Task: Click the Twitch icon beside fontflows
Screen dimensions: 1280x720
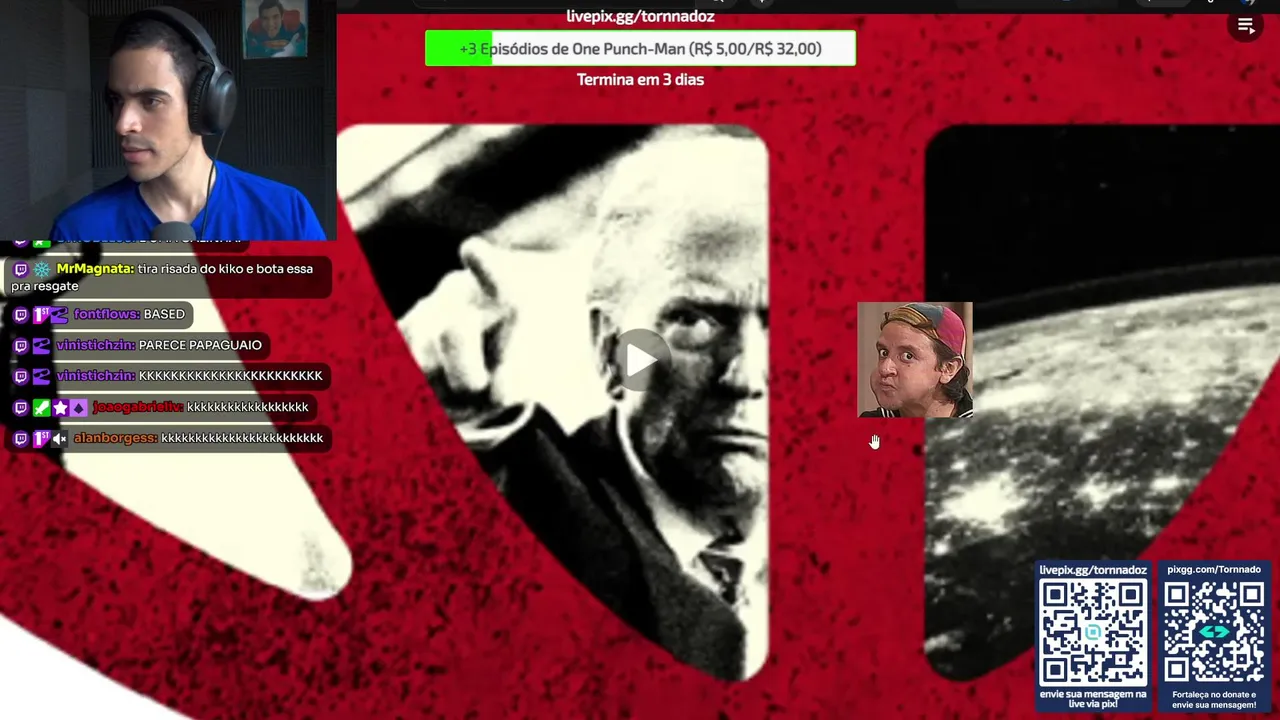Action: [x=21, y=315]
